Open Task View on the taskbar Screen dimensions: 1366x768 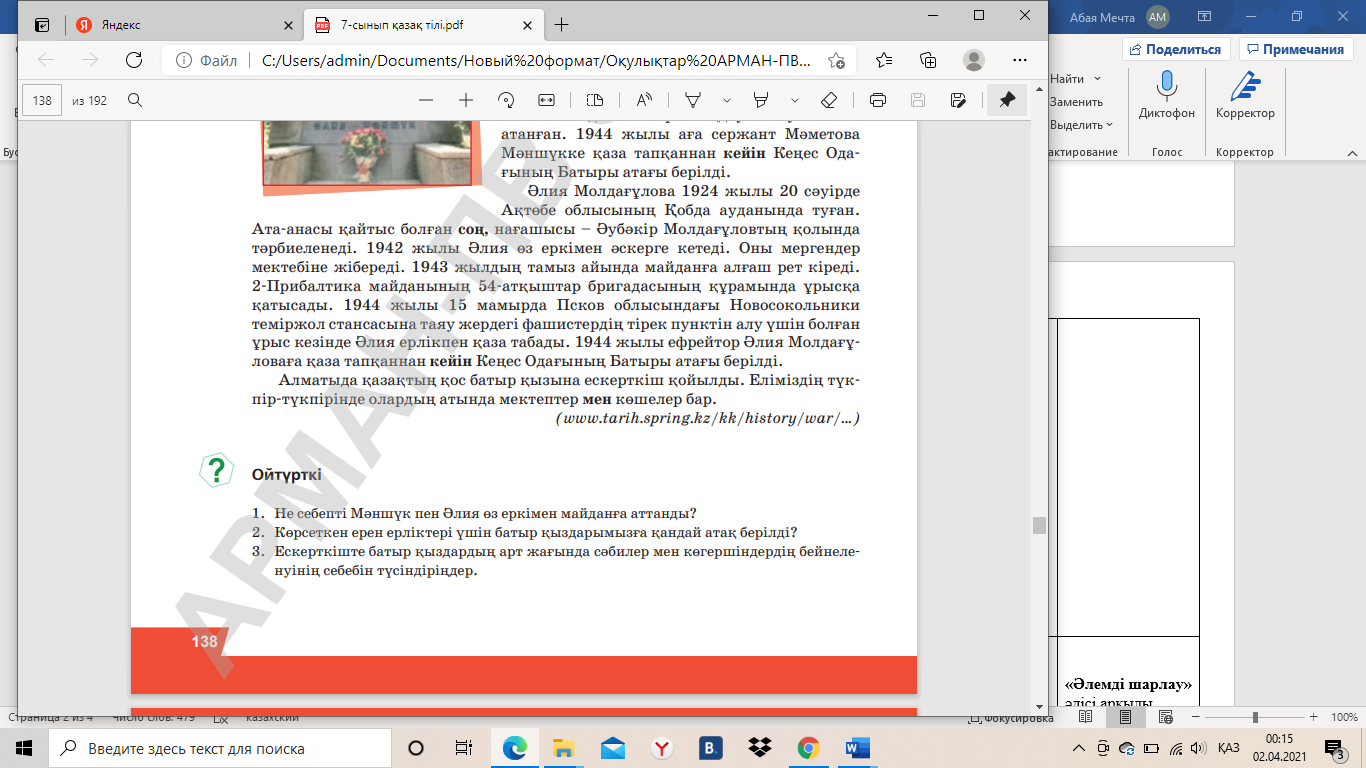tap(464, 748)
